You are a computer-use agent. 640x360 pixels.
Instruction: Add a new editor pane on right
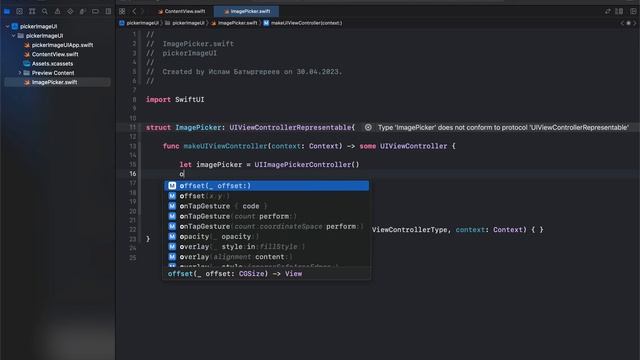point(633,11)
